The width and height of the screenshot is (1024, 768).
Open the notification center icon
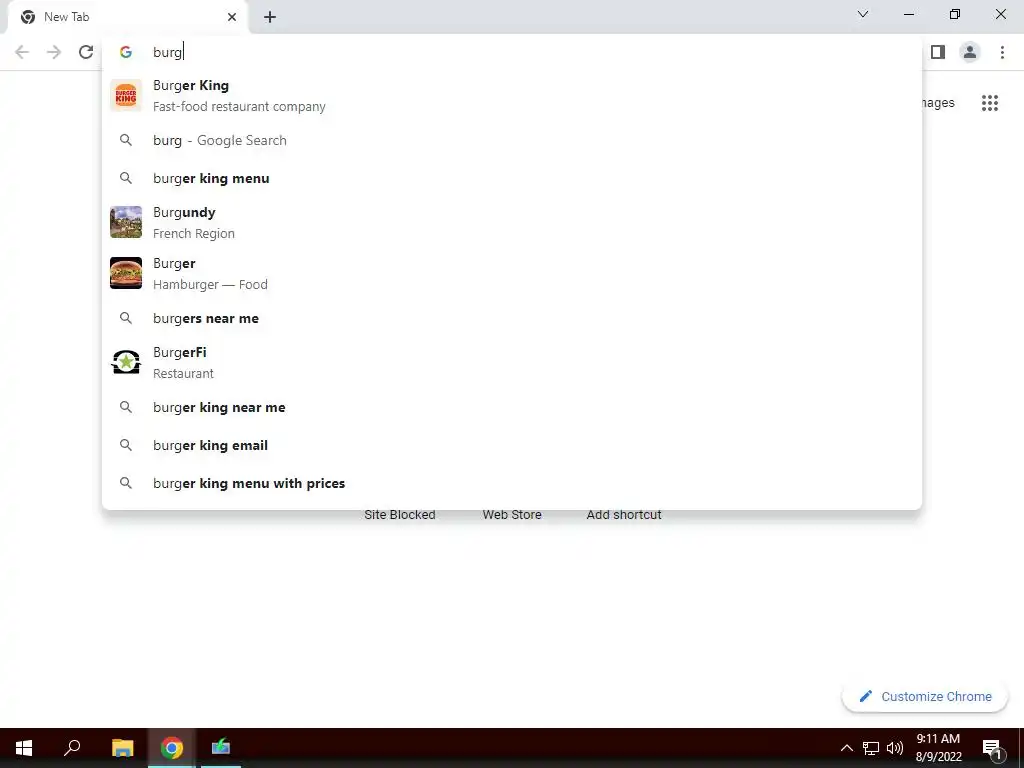(992, 748)
